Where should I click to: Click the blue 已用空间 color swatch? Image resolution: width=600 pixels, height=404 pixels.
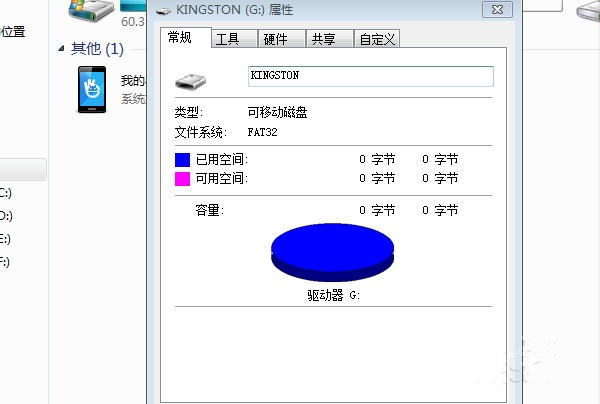tap(182, 160)
